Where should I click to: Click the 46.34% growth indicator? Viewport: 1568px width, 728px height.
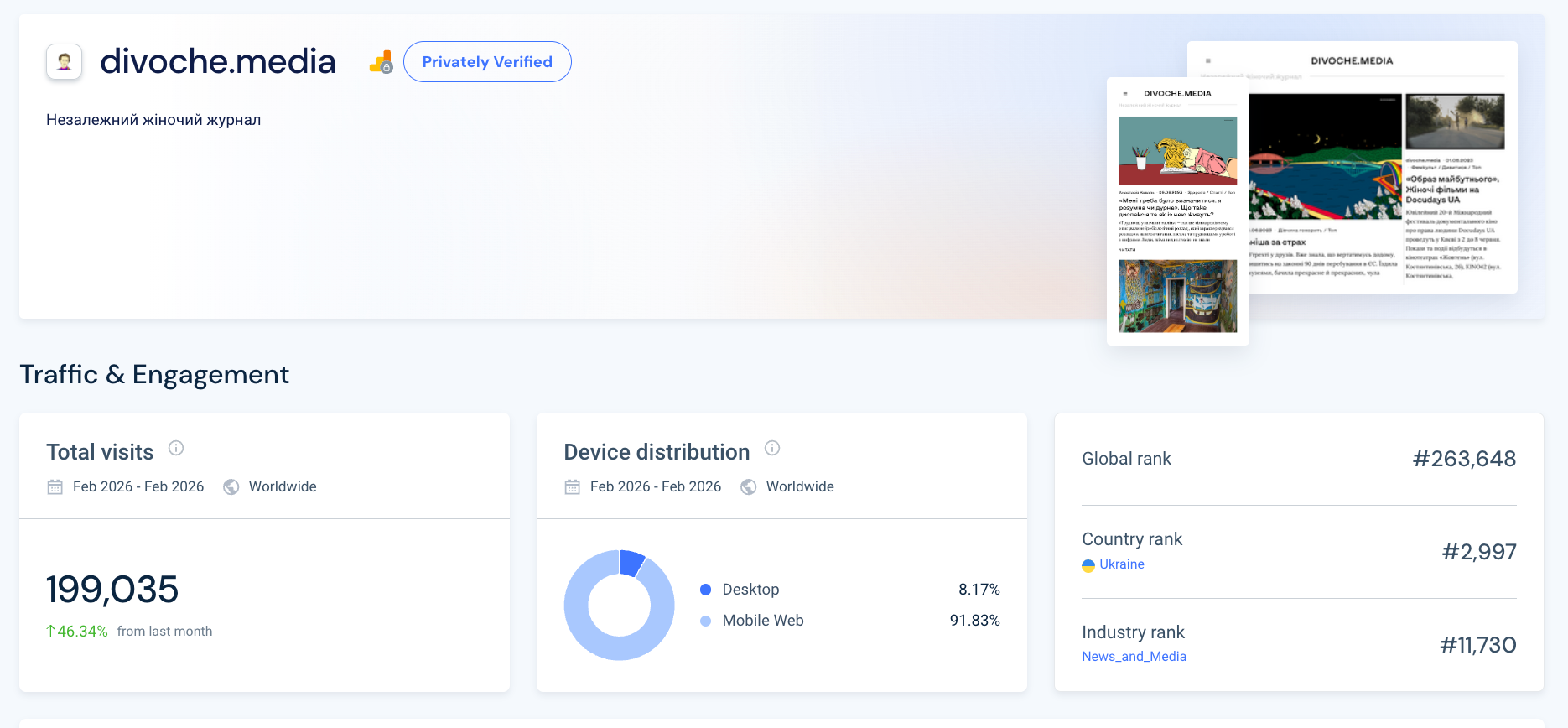click(77, 632)
